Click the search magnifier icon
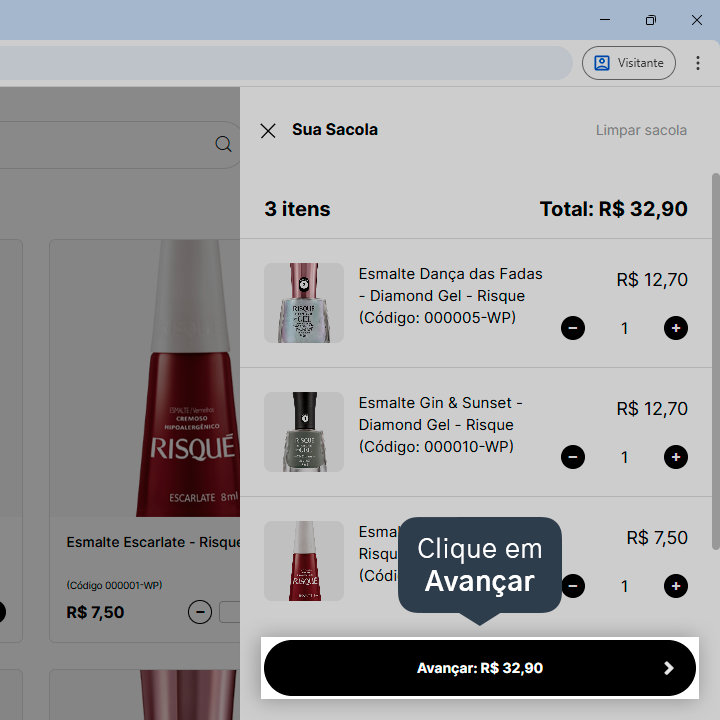 click(223, 144)
